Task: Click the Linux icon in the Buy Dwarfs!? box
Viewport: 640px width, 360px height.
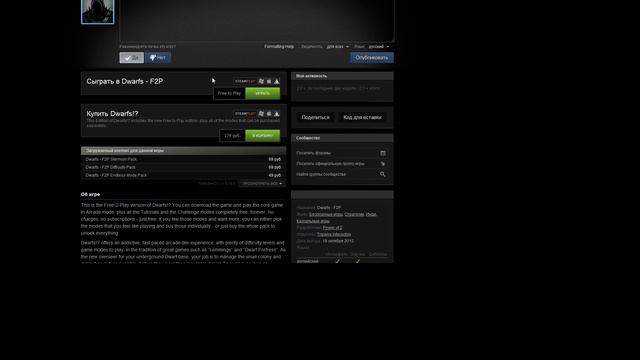Action: (277, 113)
